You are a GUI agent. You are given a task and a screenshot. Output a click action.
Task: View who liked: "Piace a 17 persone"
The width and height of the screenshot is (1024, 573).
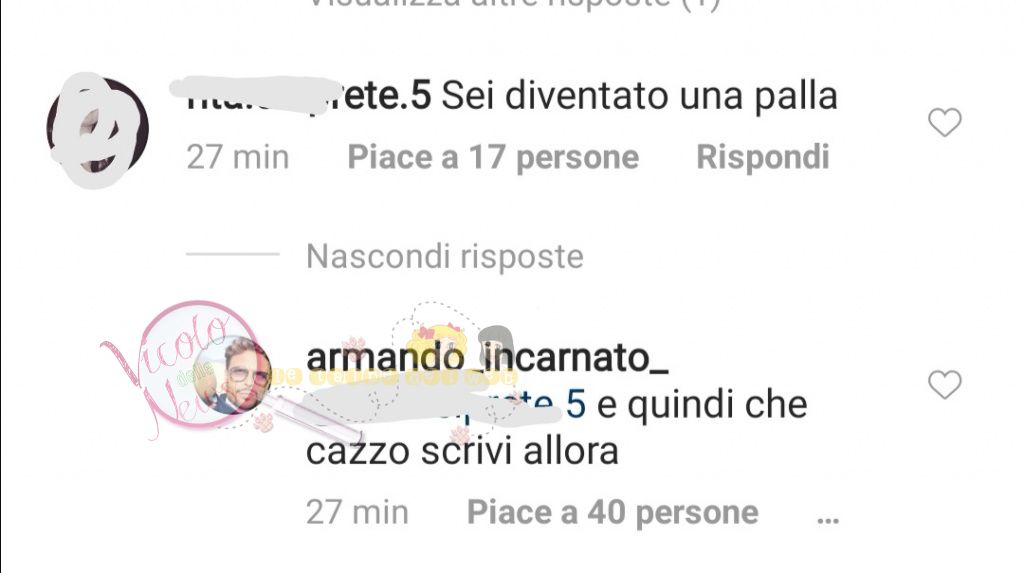(x=493, y=157)
